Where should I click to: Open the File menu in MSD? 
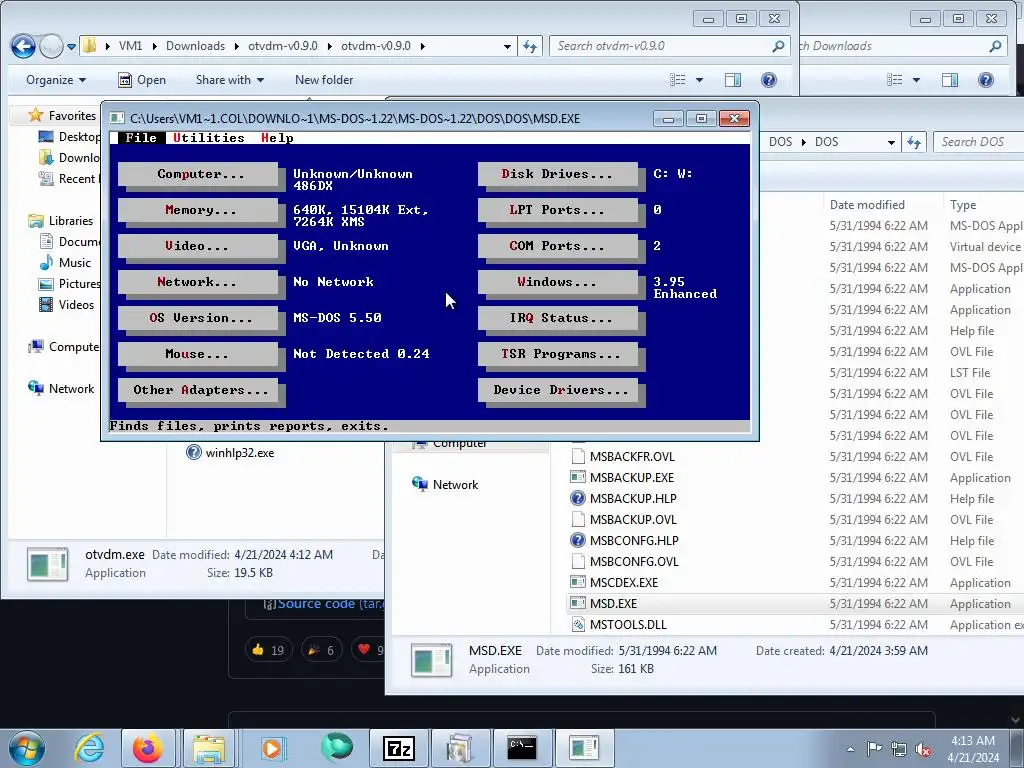(x=141, y=138)
